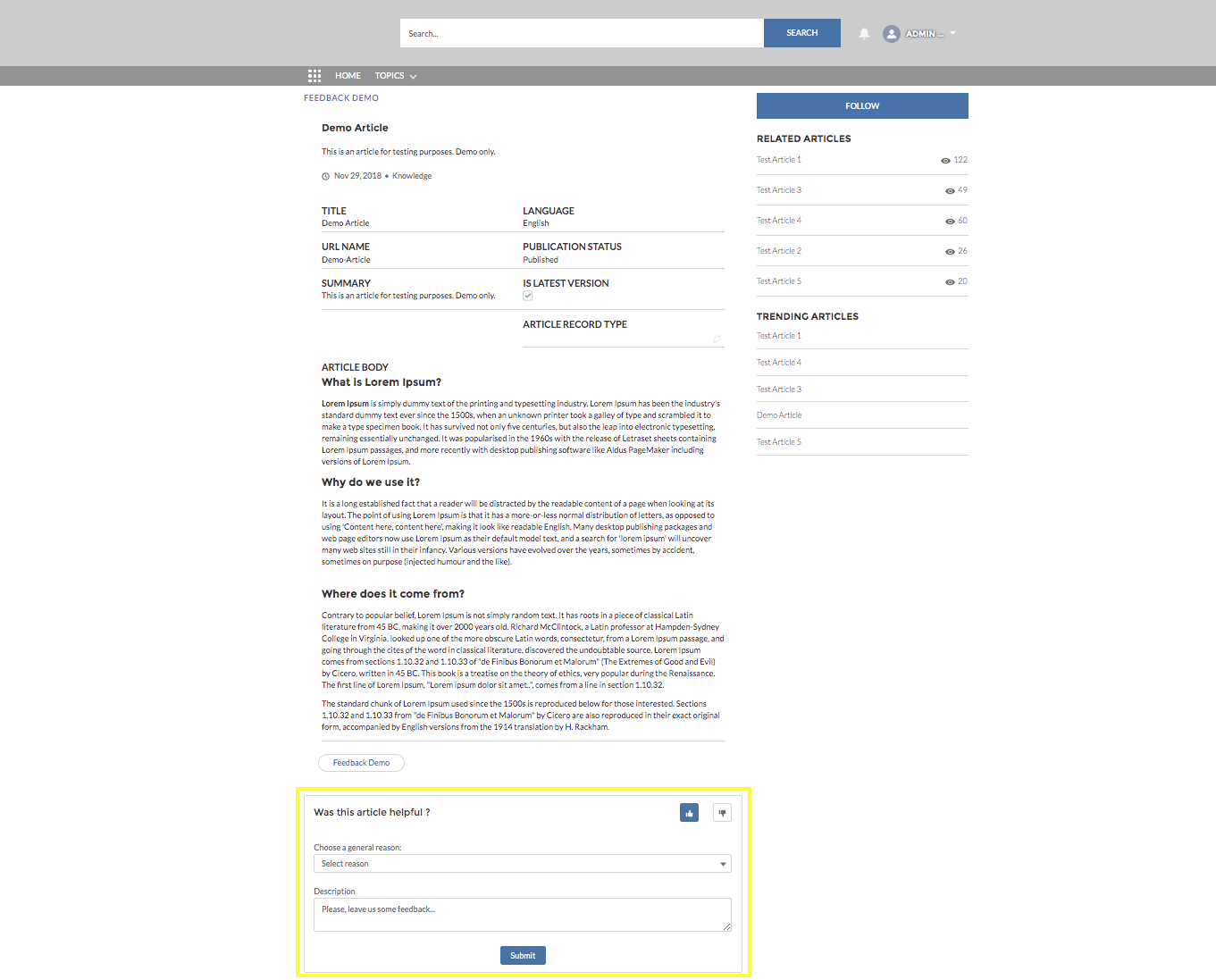Go to the Home nav item

[348, 76]
